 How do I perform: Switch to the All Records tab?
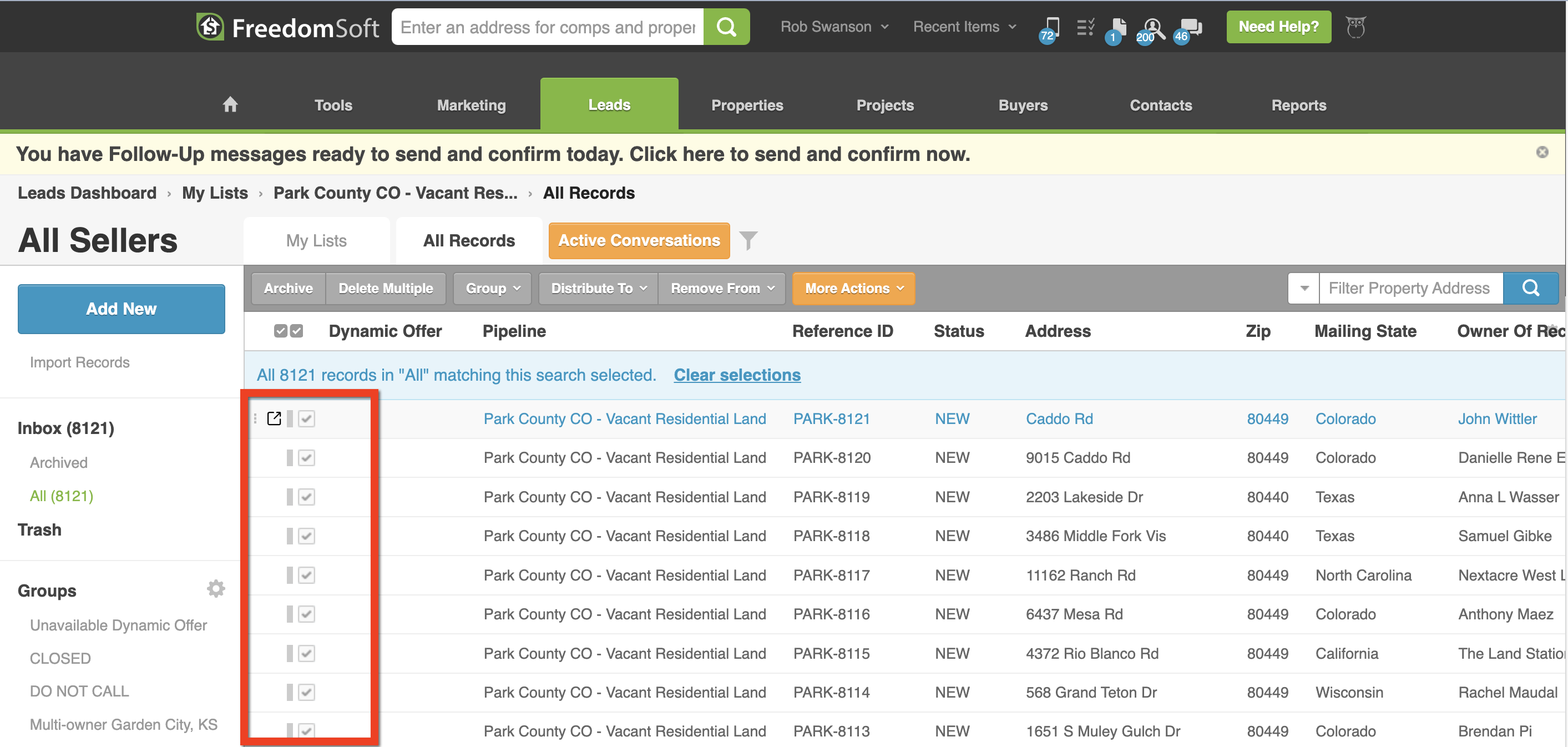[x=469, y=240]
